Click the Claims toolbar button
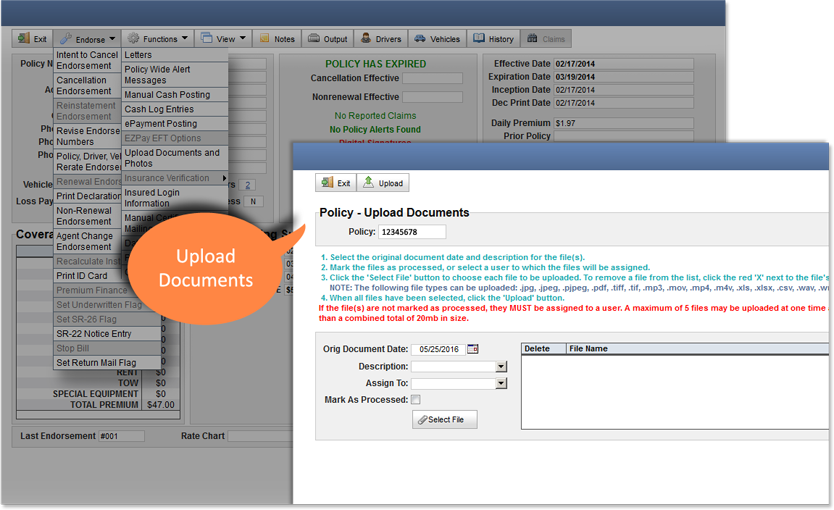Image resolution: width=834 pixels, height=510 pixels. (x=546, y=39)
